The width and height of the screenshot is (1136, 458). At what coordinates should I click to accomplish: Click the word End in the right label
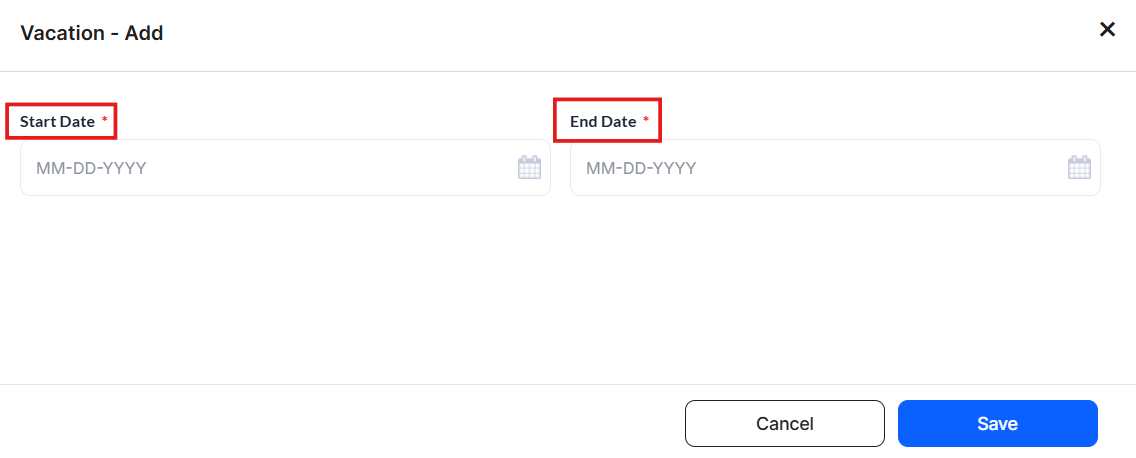(x=582, y=121)
